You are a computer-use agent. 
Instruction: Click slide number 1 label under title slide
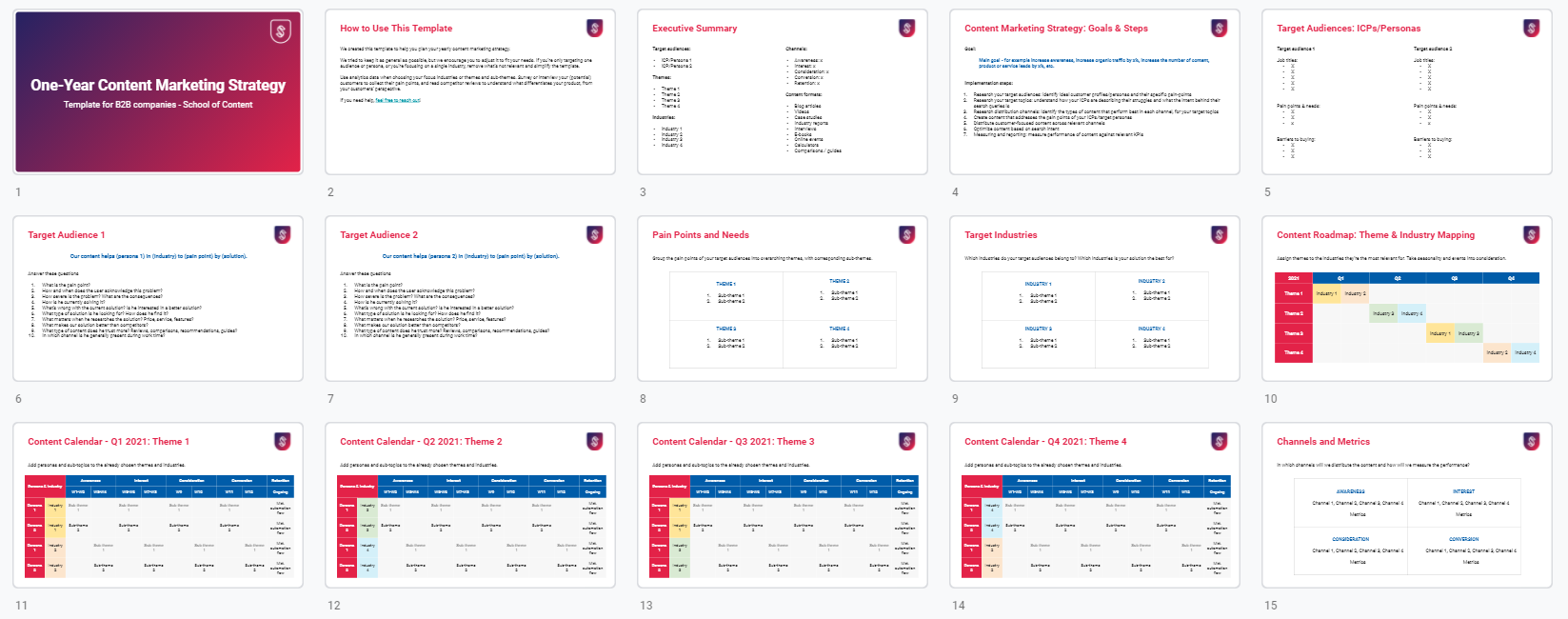coord(18,192)
